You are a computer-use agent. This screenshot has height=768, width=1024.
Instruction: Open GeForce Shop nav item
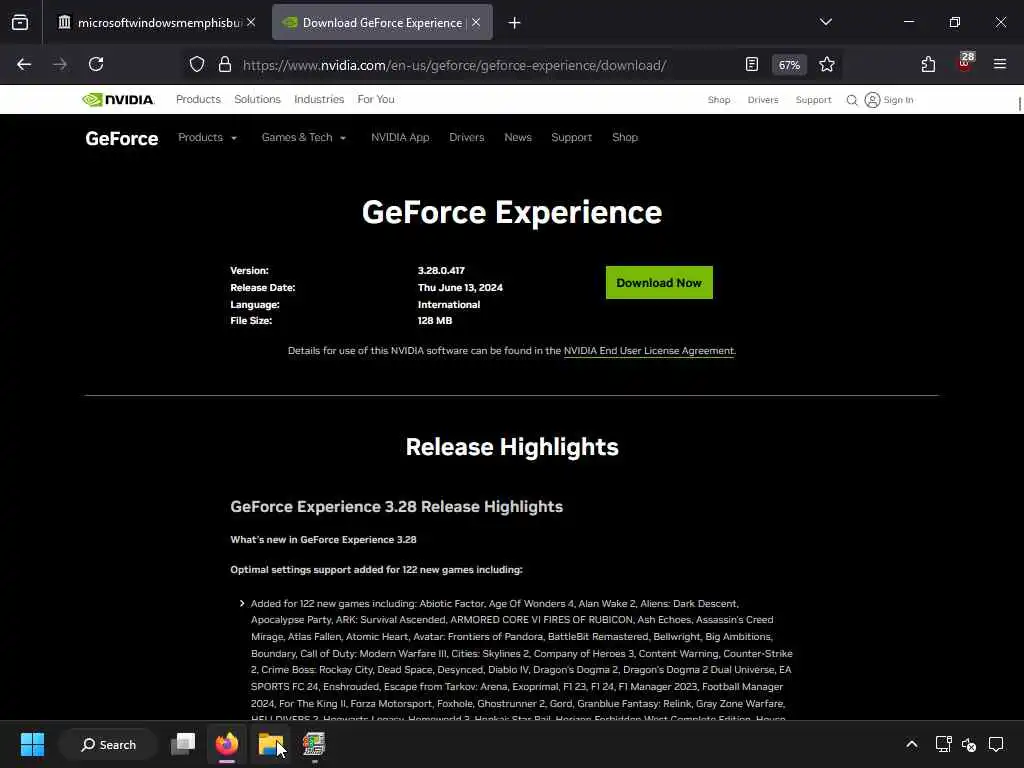(625, 137)
